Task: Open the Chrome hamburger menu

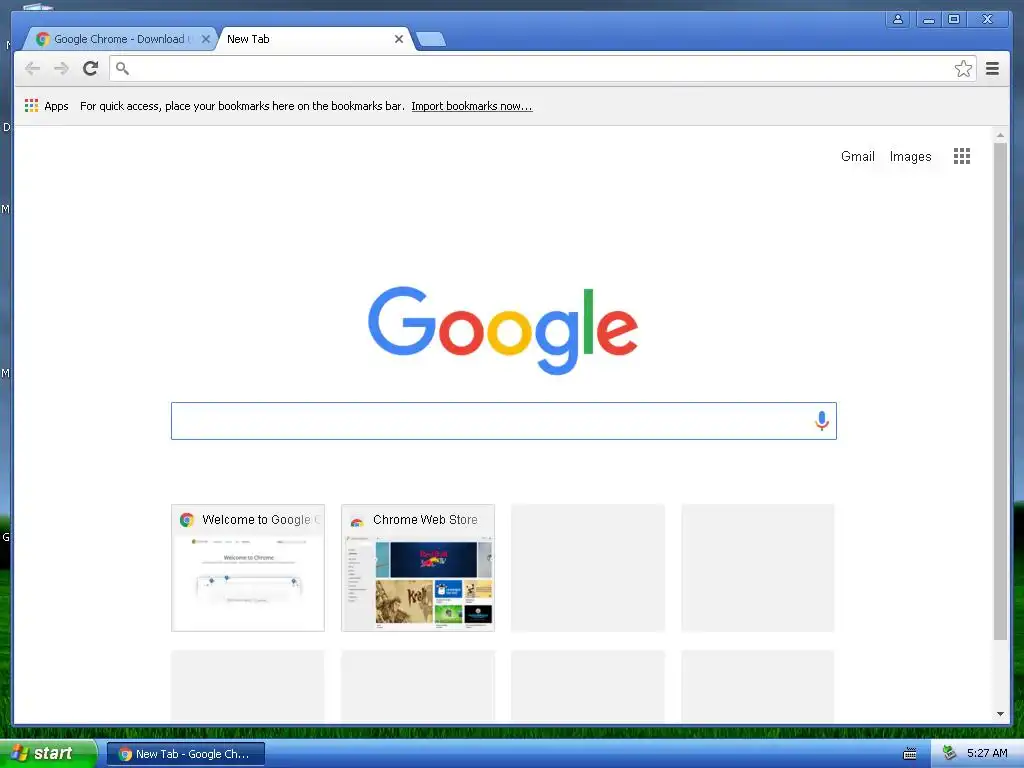Action: pos(992,69)
